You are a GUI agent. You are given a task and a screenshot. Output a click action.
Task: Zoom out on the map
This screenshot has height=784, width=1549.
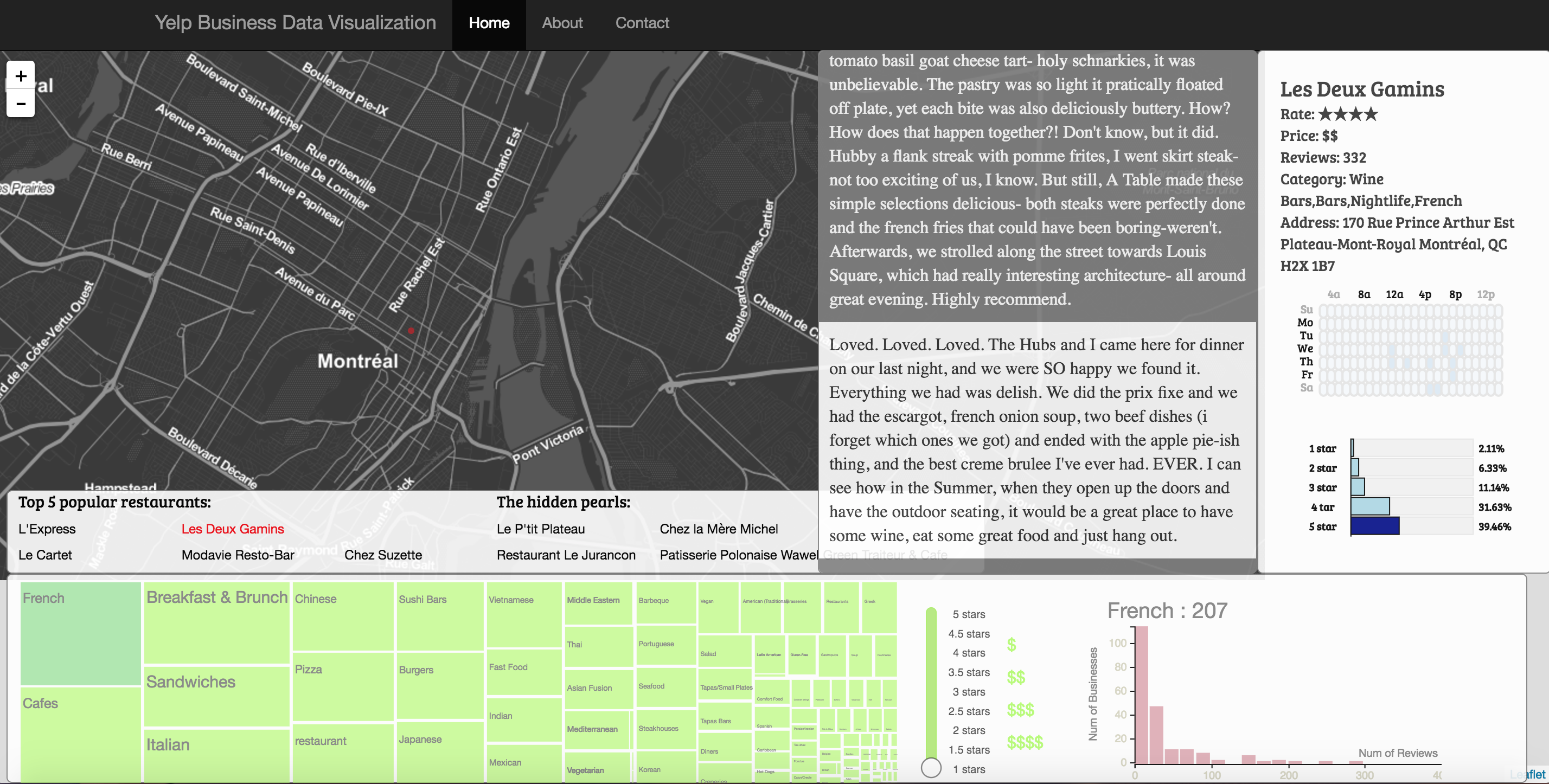coord(21,104)
